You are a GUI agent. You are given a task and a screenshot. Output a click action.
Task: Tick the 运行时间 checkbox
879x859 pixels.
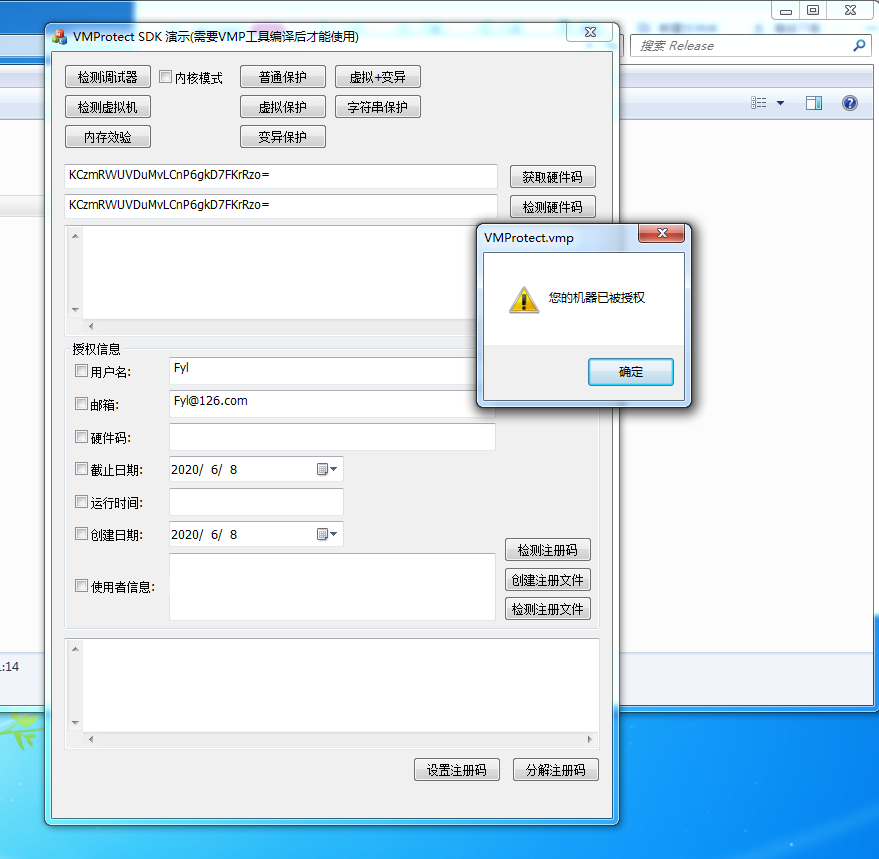(x=81, y=501)
